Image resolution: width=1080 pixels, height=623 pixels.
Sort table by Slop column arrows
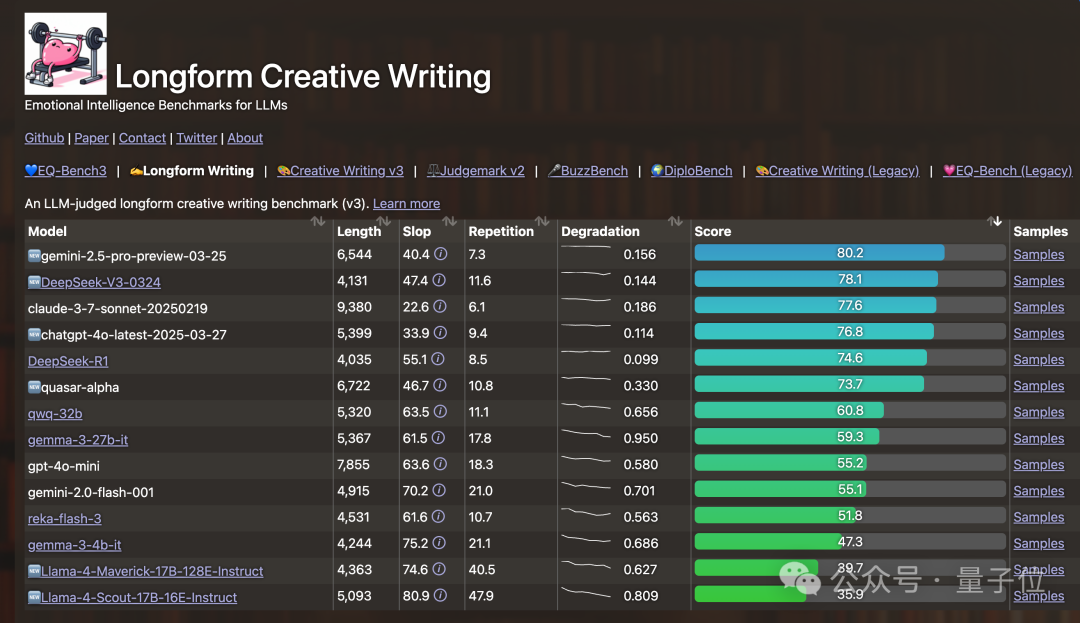click(450, 221)
